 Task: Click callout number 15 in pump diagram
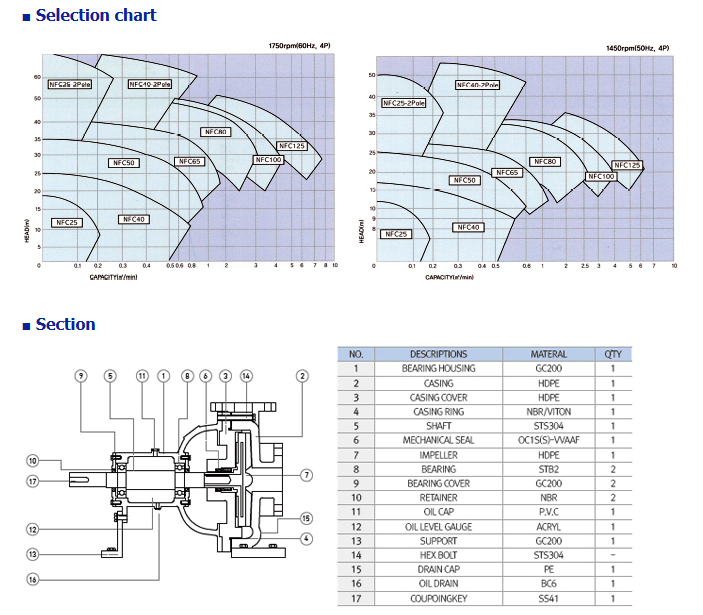[307, 517]
